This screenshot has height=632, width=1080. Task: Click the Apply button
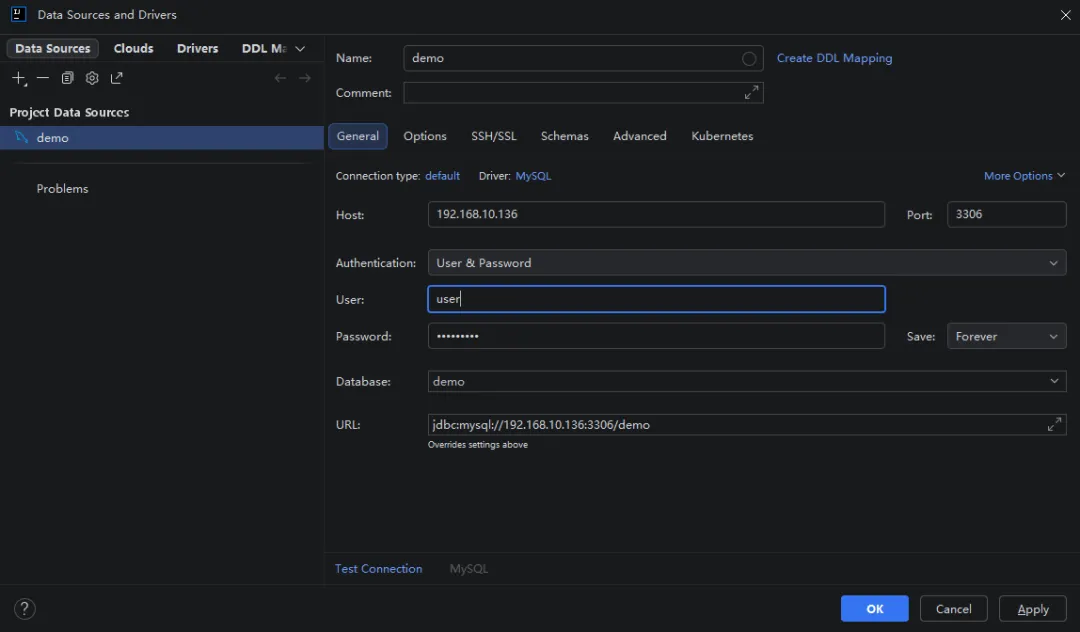coord(1033,609)
